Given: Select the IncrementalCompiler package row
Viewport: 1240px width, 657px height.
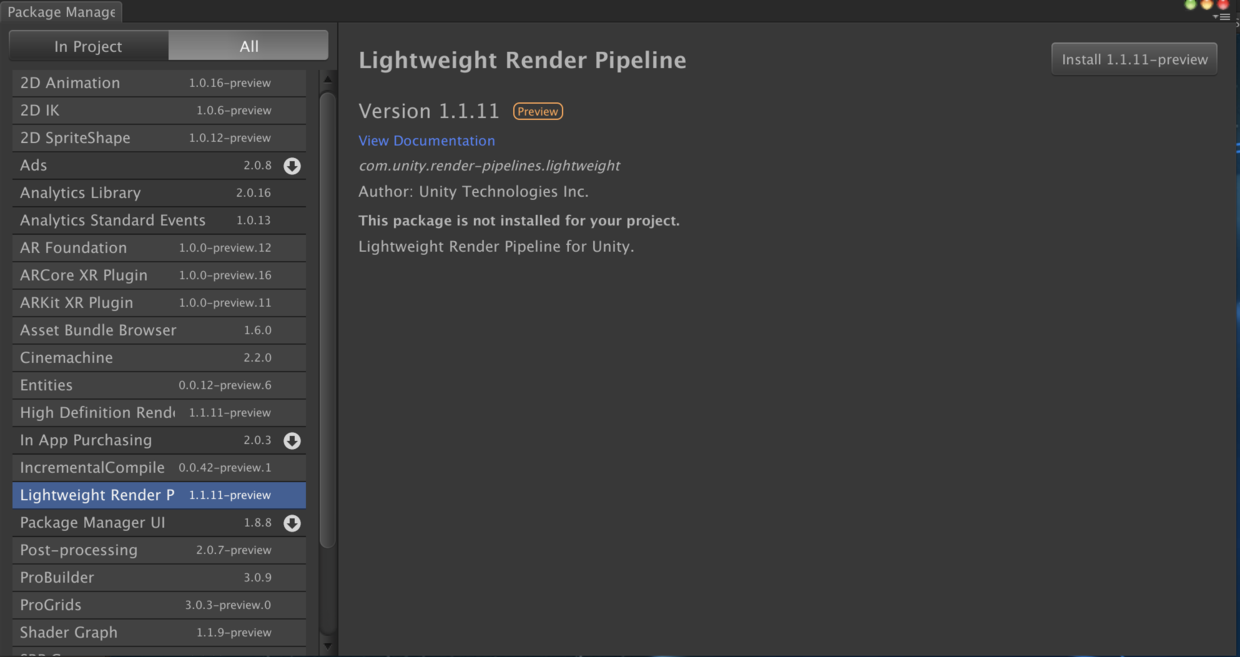Looking at the screenshot, I should point(159,468).
